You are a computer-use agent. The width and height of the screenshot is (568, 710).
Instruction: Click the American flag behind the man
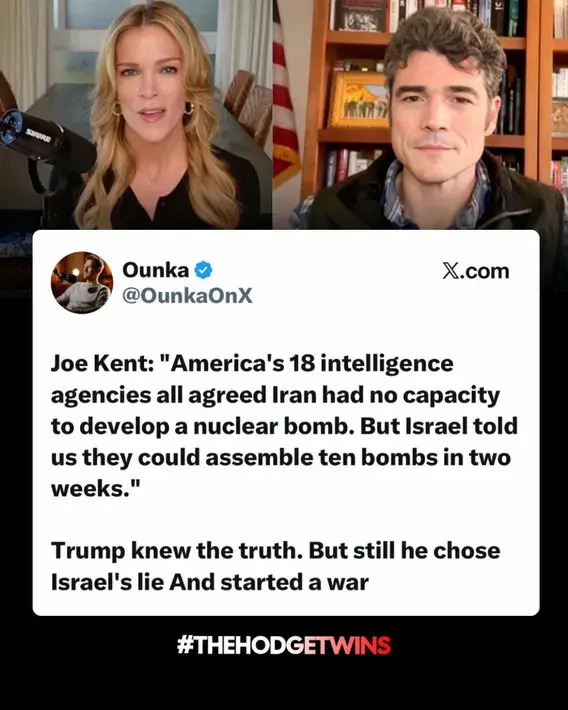pyautogui.click(x=284, y=100)
